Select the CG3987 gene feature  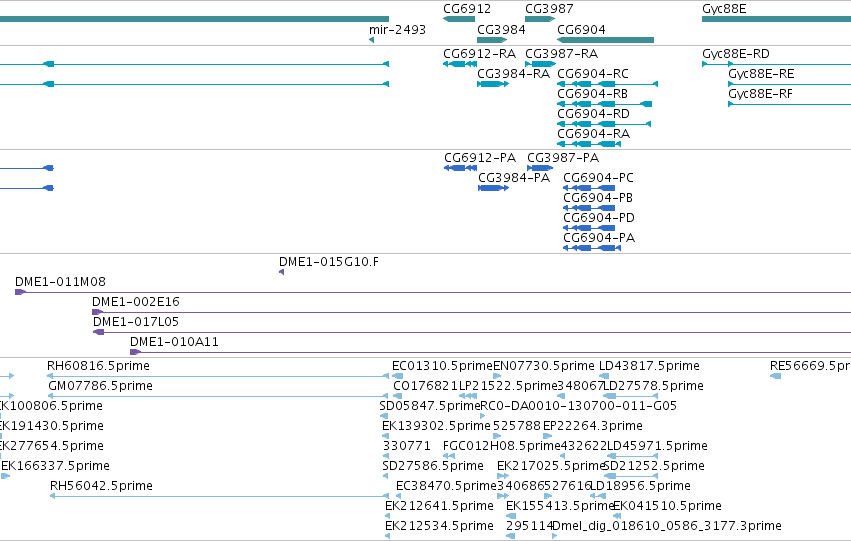pyautogui.click(x=540, y=19)
